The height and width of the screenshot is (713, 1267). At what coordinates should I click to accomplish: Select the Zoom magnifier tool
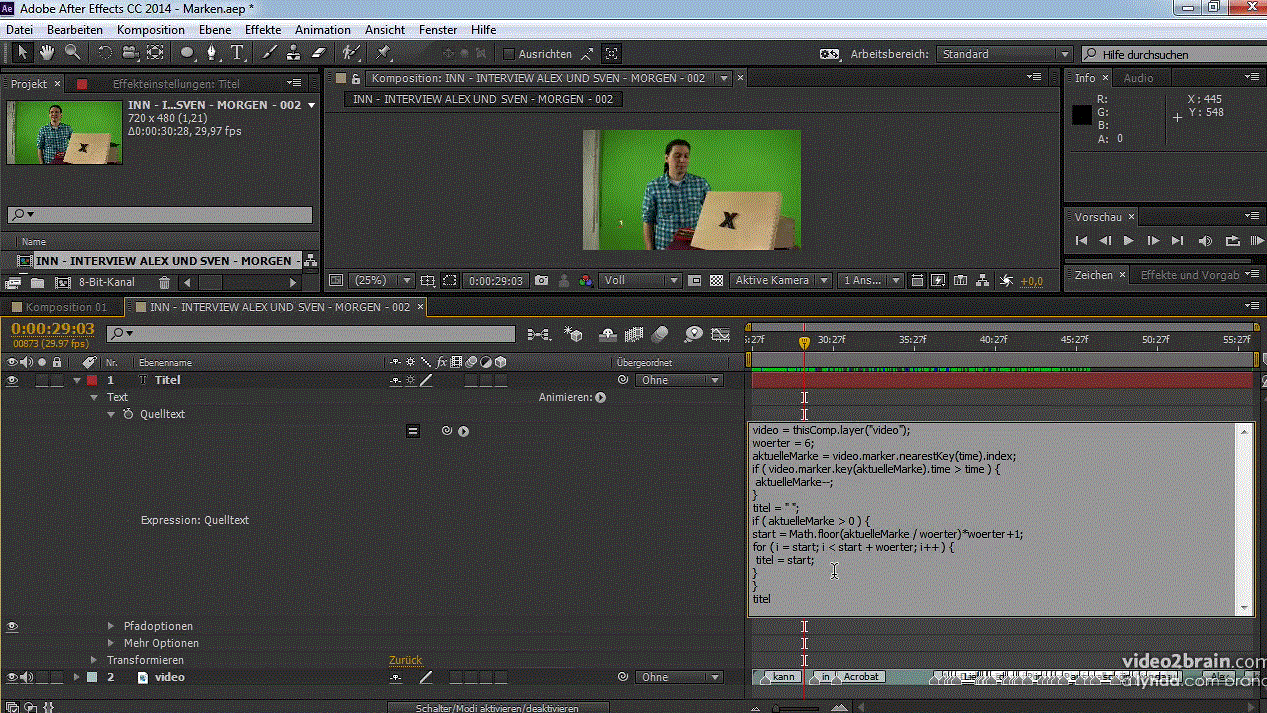[x=72, y=53]
